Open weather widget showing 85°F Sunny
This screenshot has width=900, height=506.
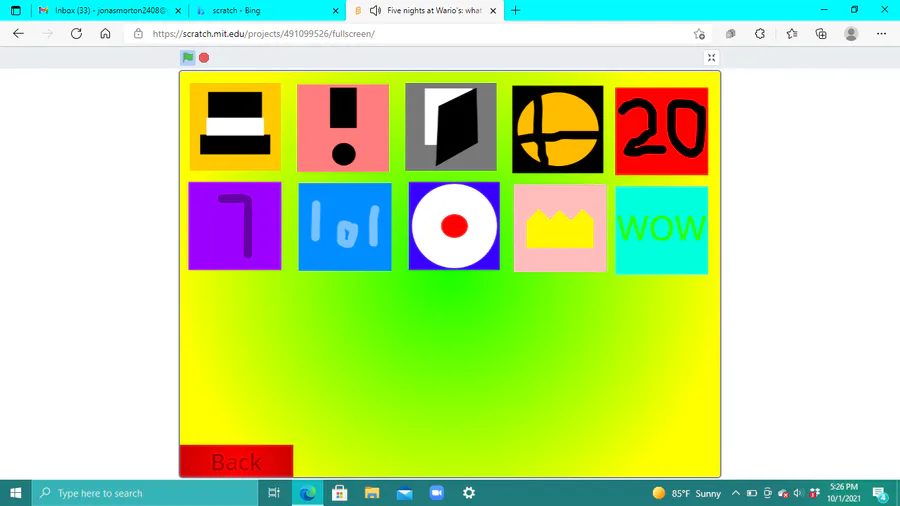click(686, 493)
